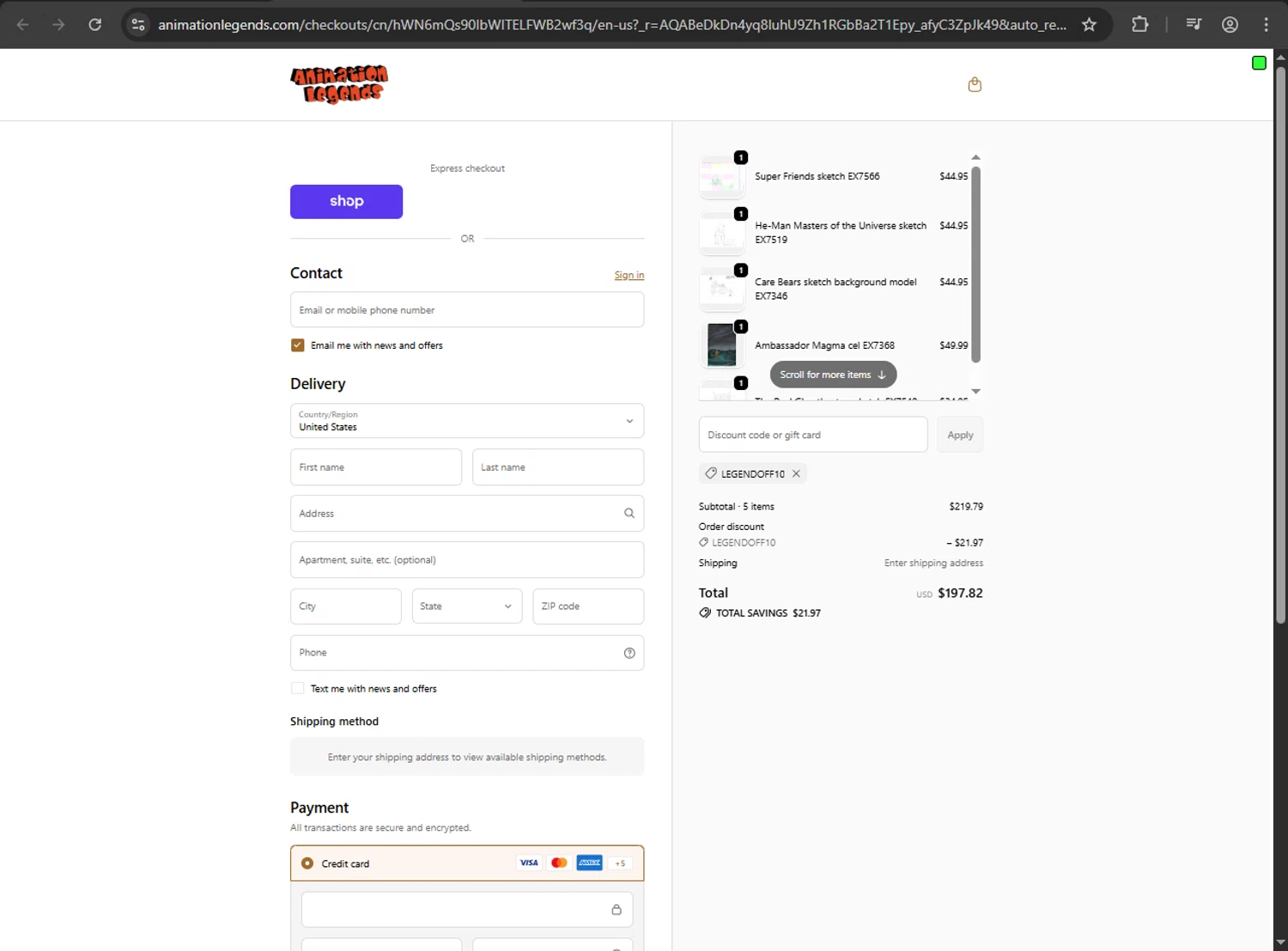Click the He-Man Masters of the Universe sketch item name

tap(841, 233)
